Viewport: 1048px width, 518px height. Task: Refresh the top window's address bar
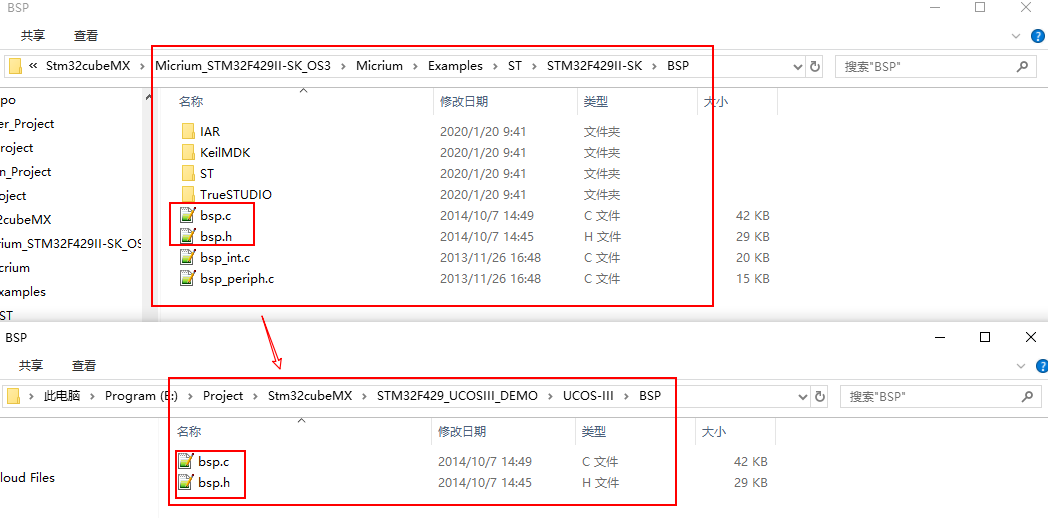(x=815, y=66)
